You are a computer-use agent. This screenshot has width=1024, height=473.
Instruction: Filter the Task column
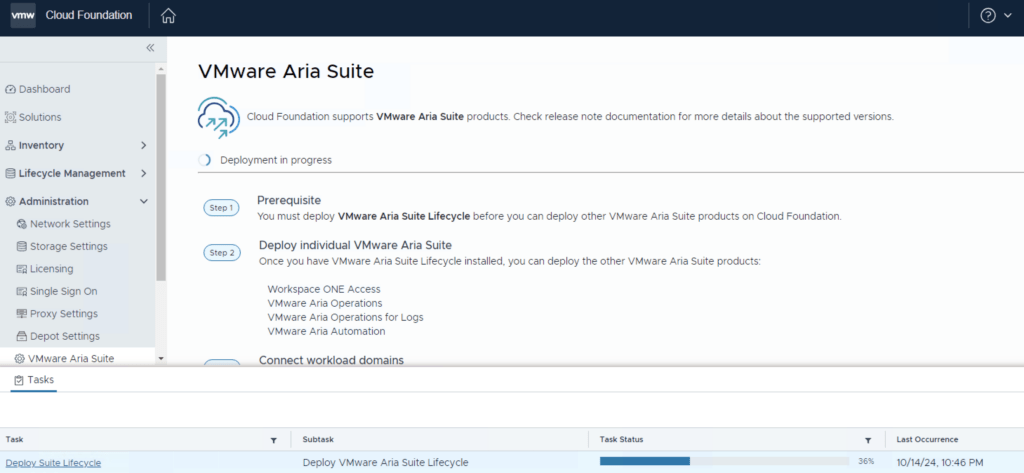coord(274,440)
